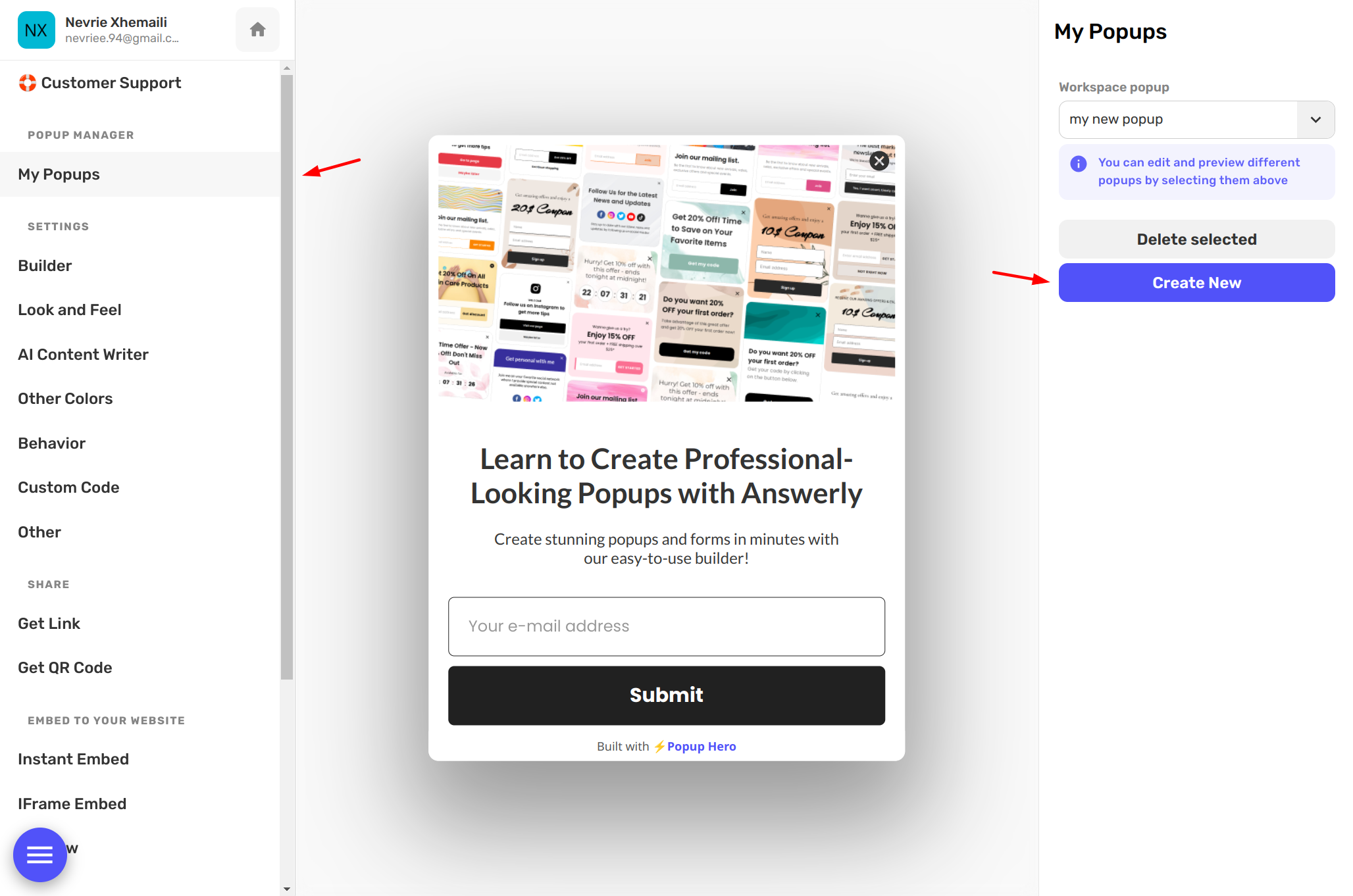
Task: Open Instant Embed settings
Action: pos(72,758)
